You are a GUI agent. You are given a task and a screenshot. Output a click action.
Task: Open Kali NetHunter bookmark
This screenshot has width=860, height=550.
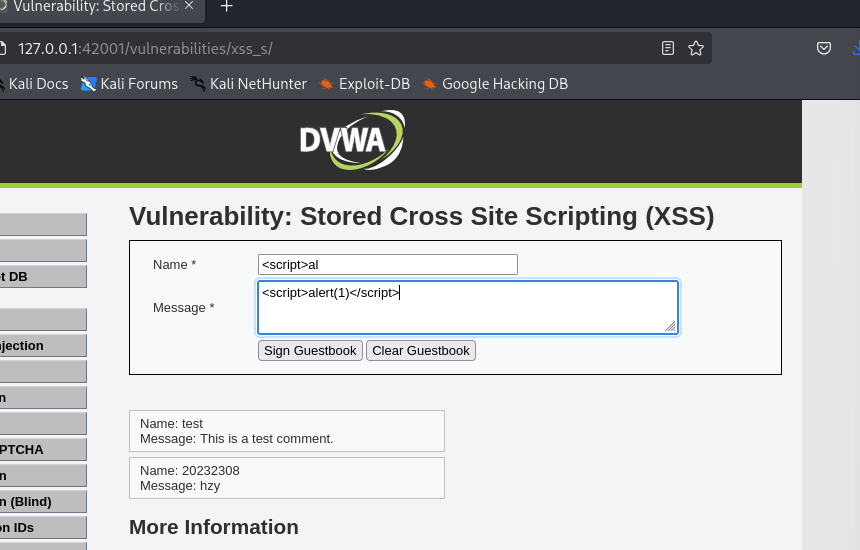(x=248, y=84)
